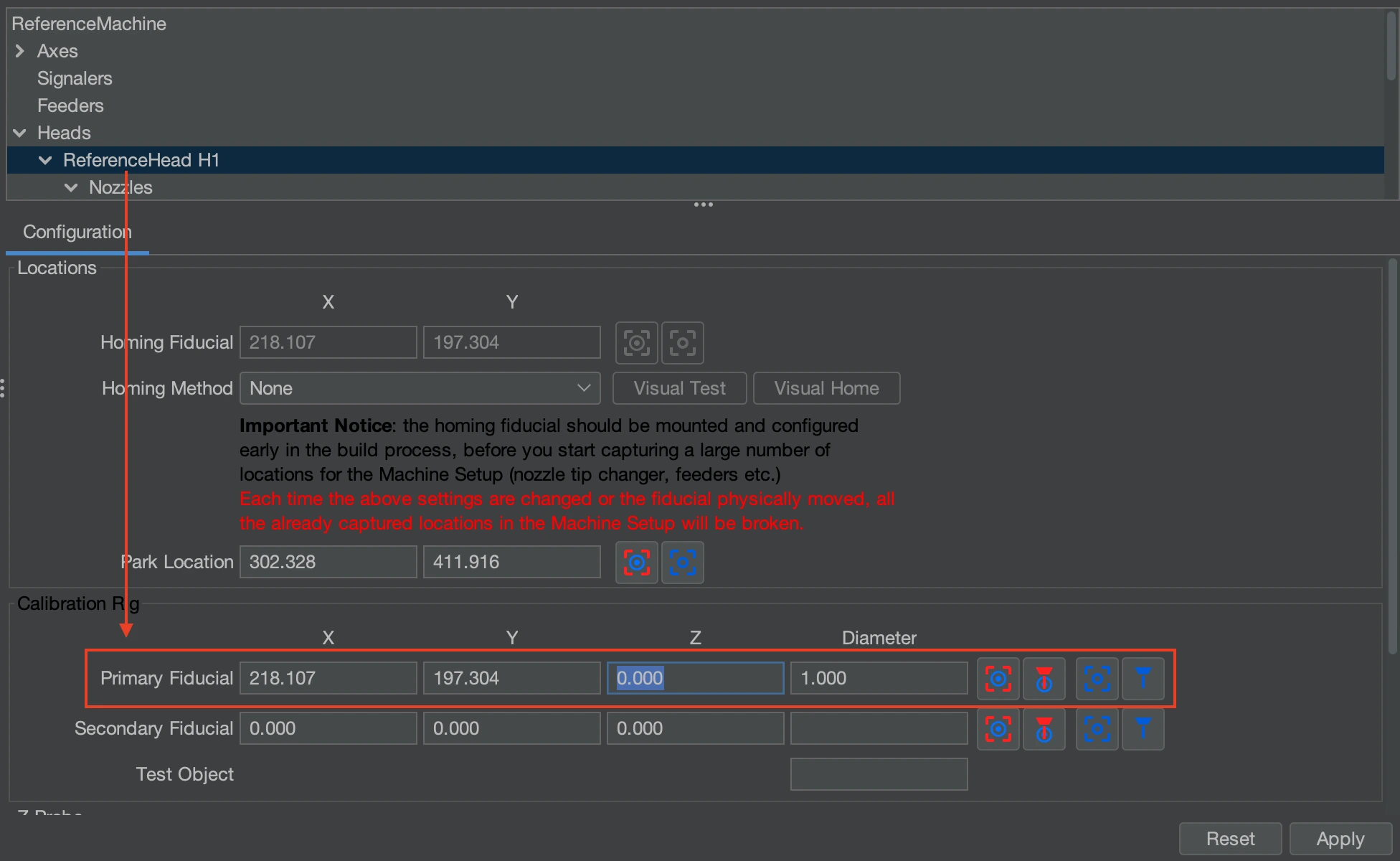Position nozzle over Primary Fiducial

click(1143, 678)
